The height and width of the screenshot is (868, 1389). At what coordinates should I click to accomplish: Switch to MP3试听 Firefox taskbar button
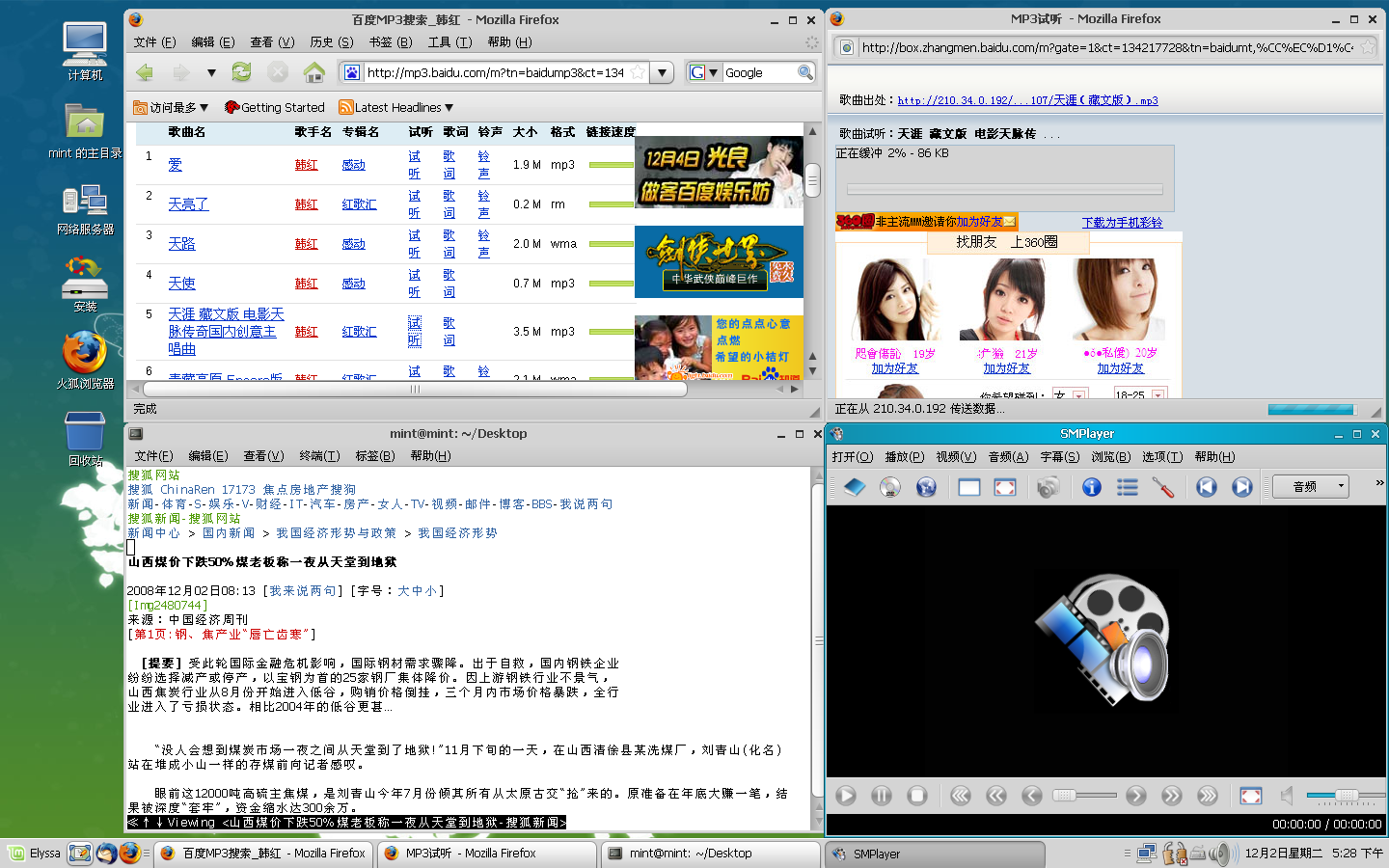[x=487, y=854]
